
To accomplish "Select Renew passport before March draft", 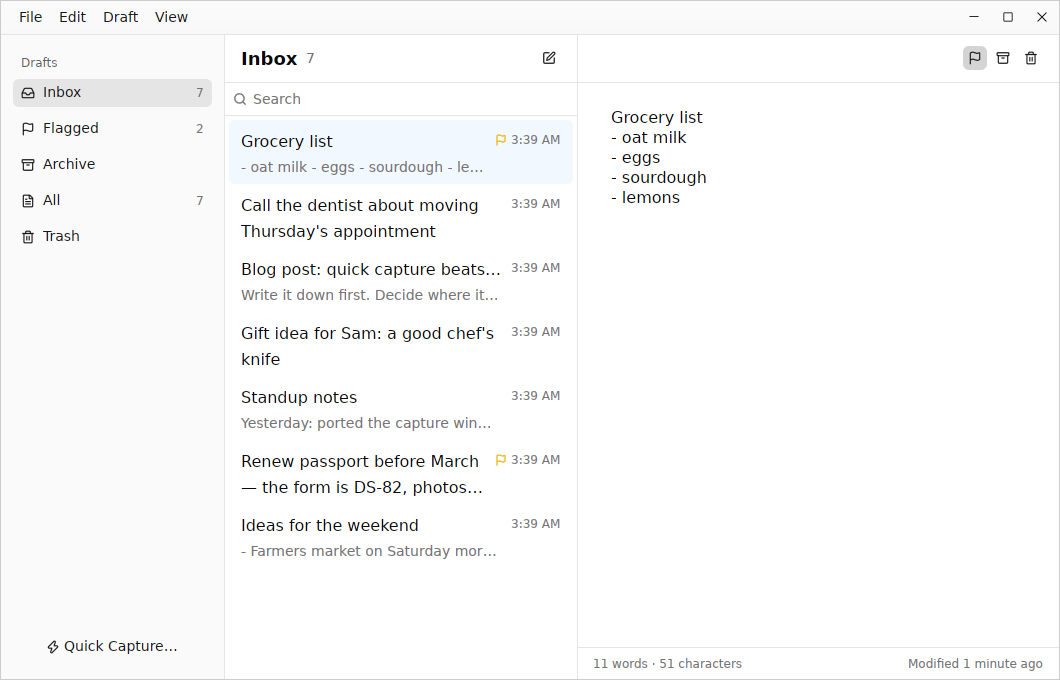I will pos(401,474).
